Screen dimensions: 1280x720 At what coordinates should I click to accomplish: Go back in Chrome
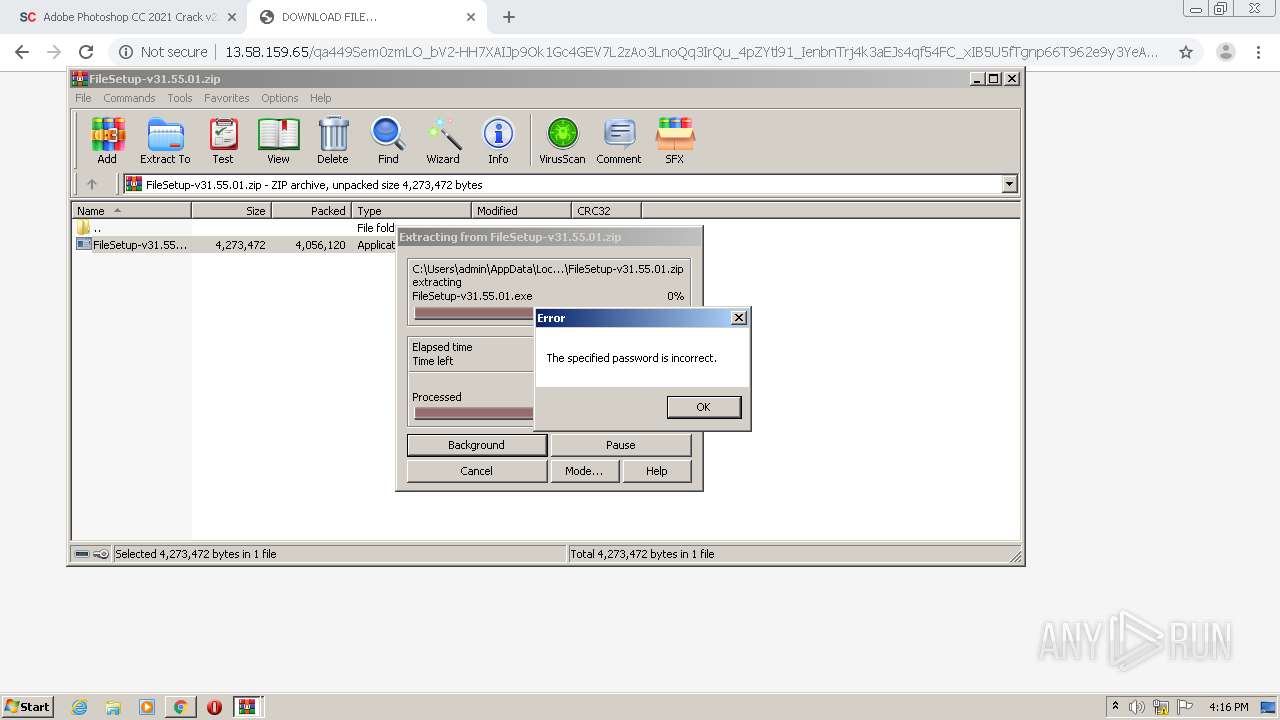[22, 52]
